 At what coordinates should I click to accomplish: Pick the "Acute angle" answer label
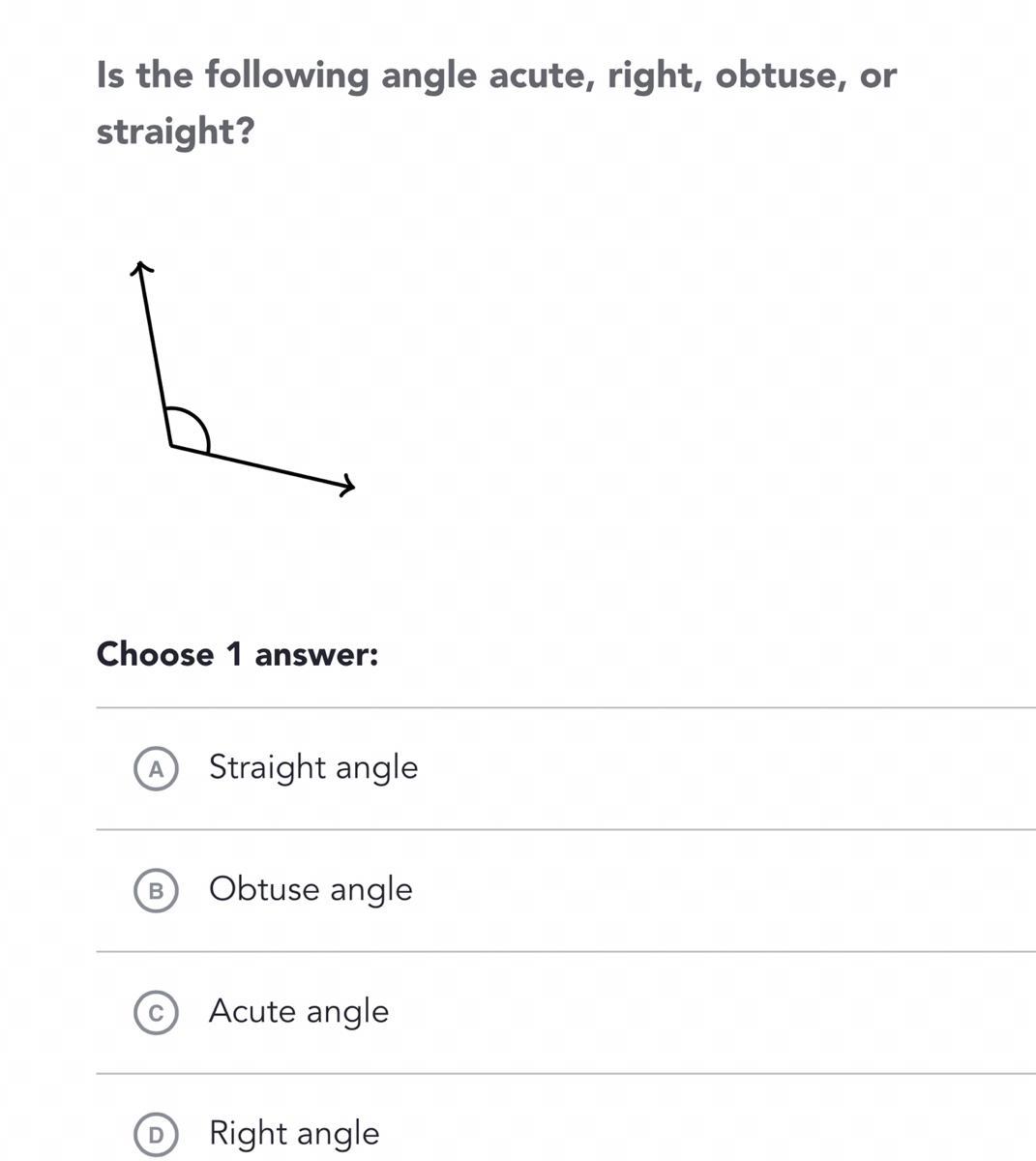pyautogui.click(x=299, y=1011)
